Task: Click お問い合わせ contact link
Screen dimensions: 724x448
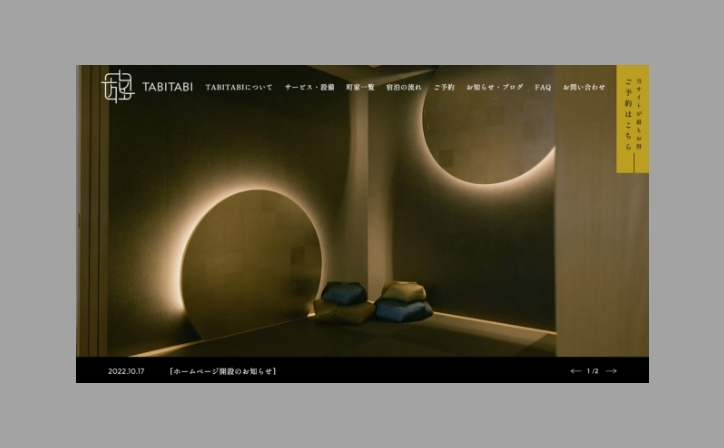Action: tap(584, 87)
